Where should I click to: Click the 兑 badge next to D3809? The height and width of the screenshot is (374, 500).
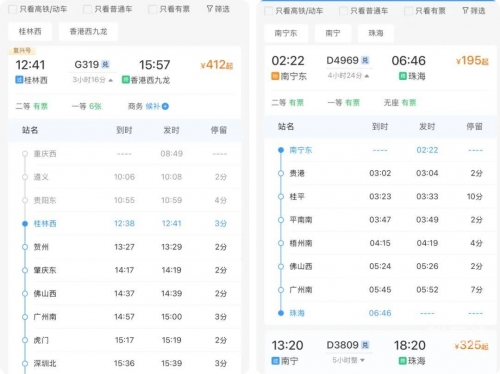pos(365,345)
